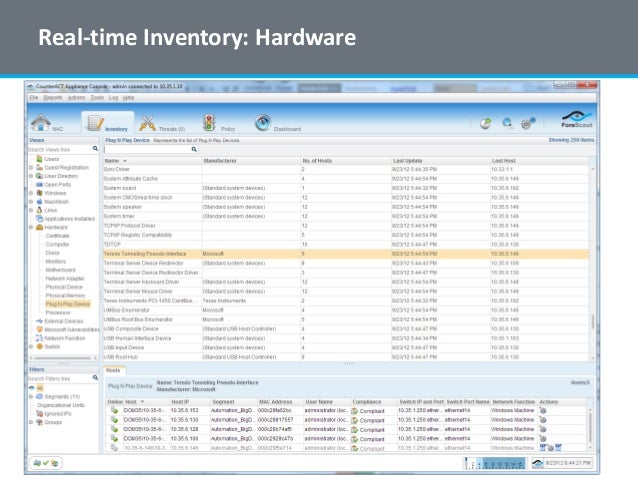Viewport: 638px width, 479px height.
Task: Expand the User Directory node
Action: (31, 176)
